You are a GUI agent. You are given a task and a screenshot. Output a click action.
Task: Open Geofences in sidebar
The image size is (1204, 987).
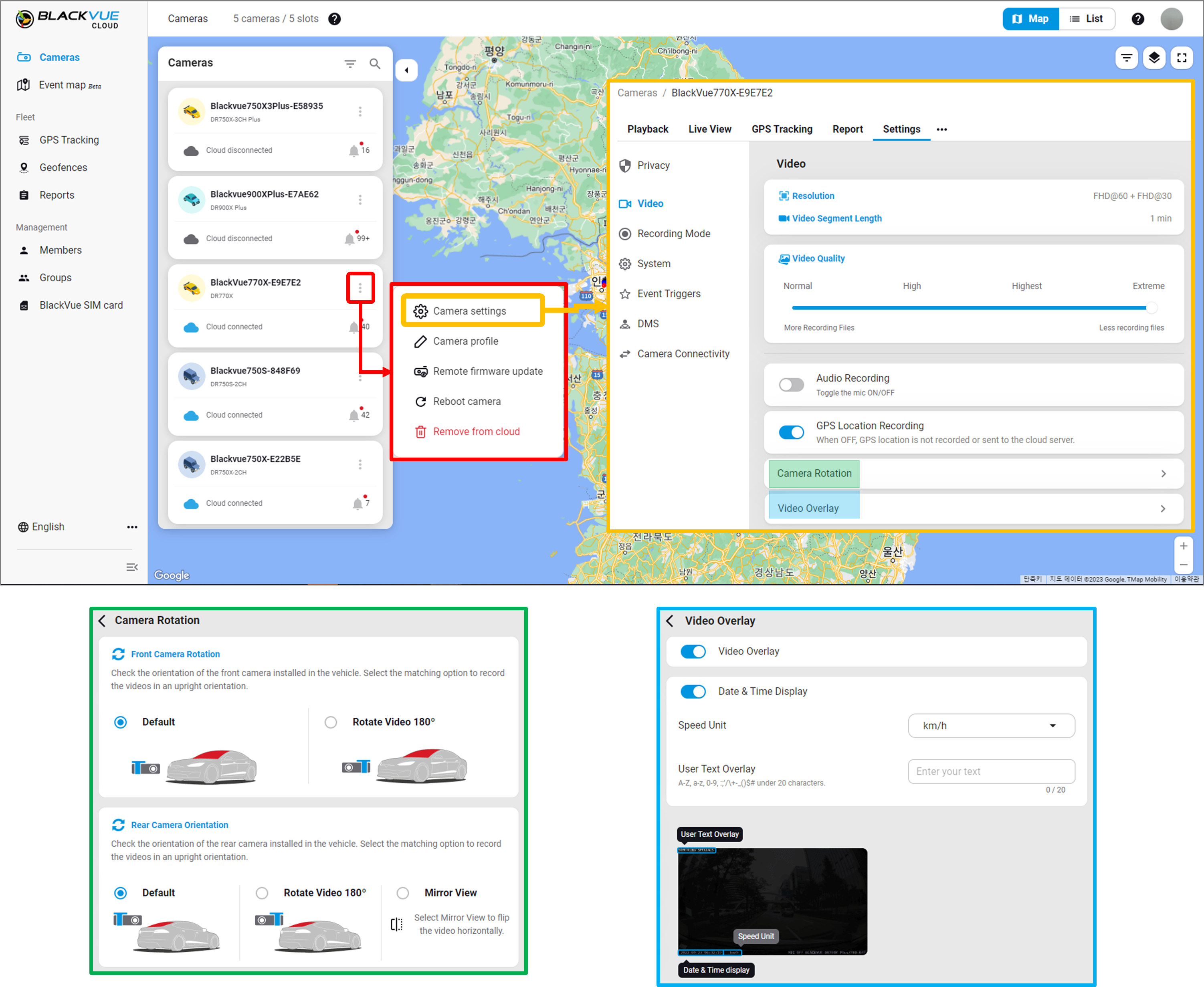[53, 168]
